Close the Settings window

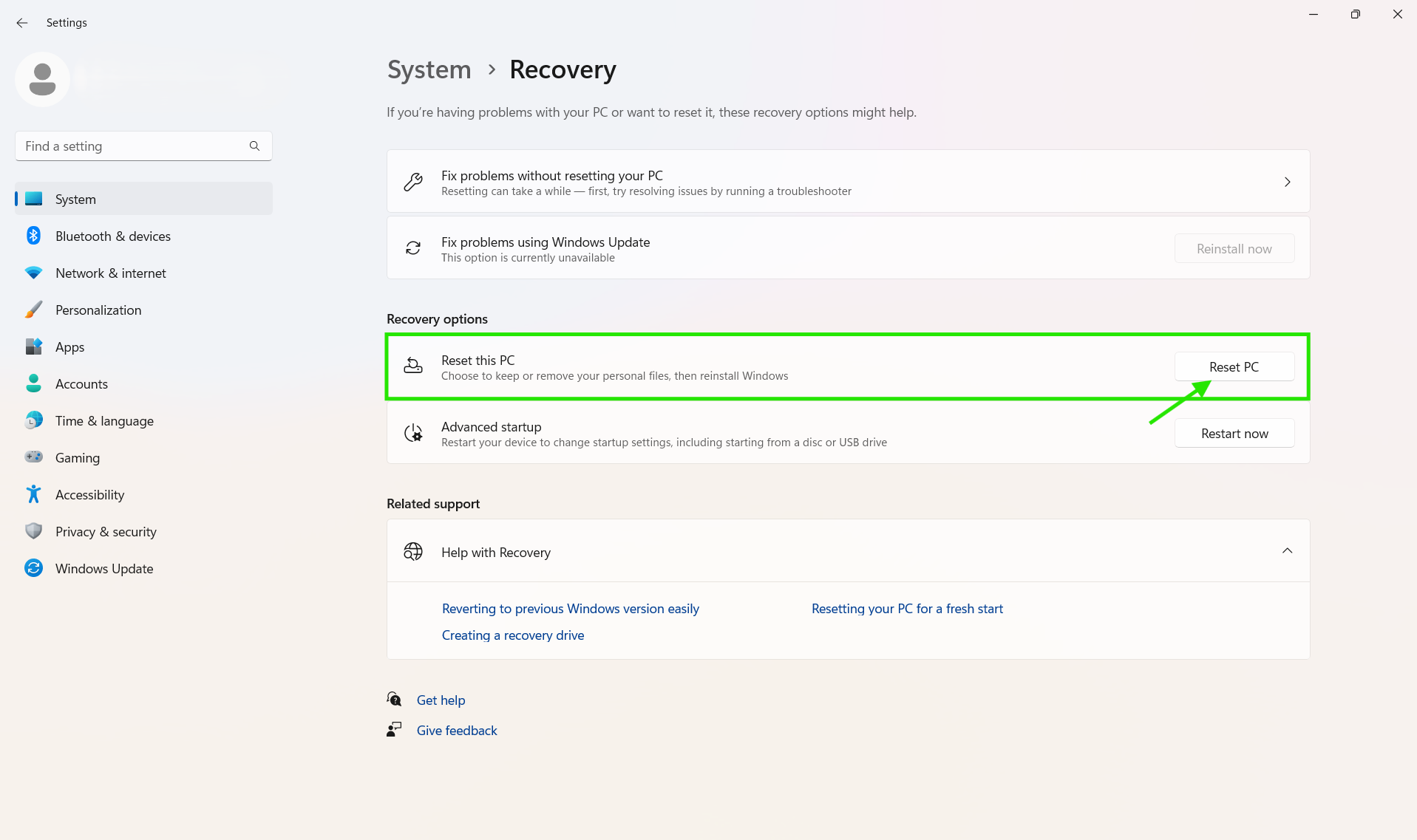point(1397,14)
